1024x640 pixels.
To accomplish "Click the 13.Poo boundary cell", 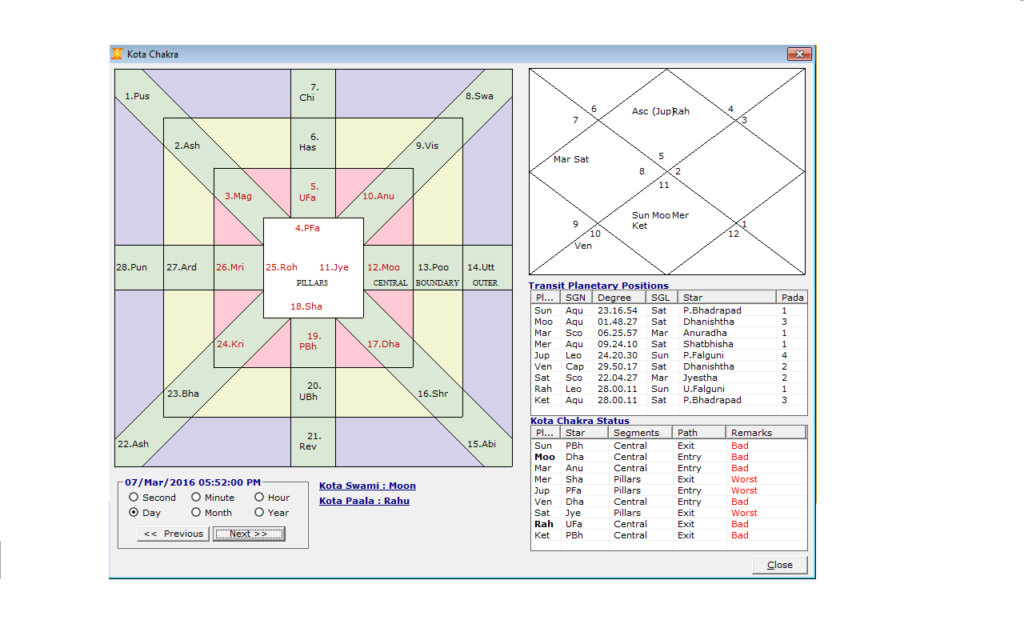I will click(x=433, y=267).
